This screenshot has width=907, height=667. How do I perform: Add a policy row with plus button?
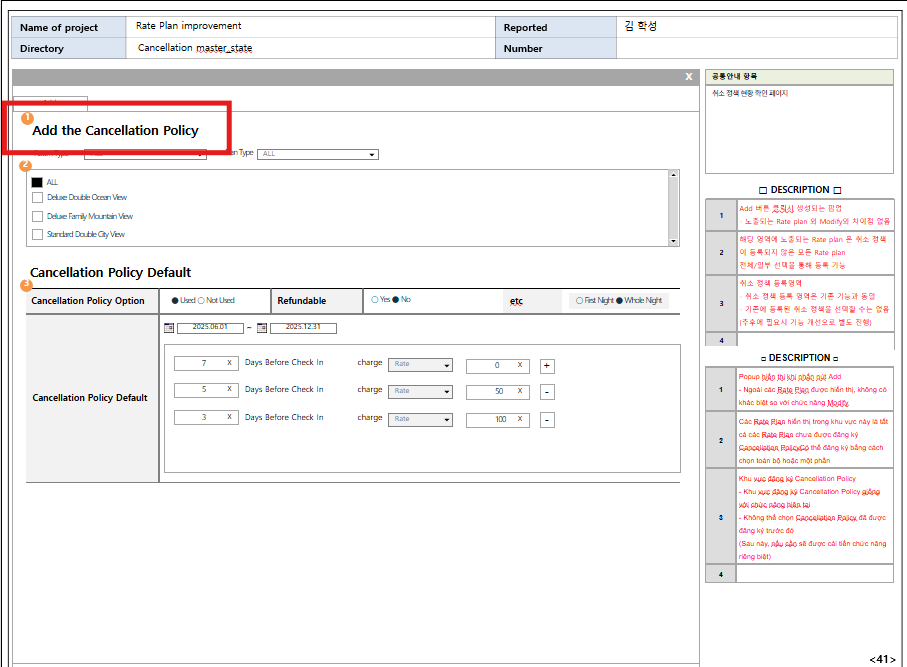tap(547, 366)
